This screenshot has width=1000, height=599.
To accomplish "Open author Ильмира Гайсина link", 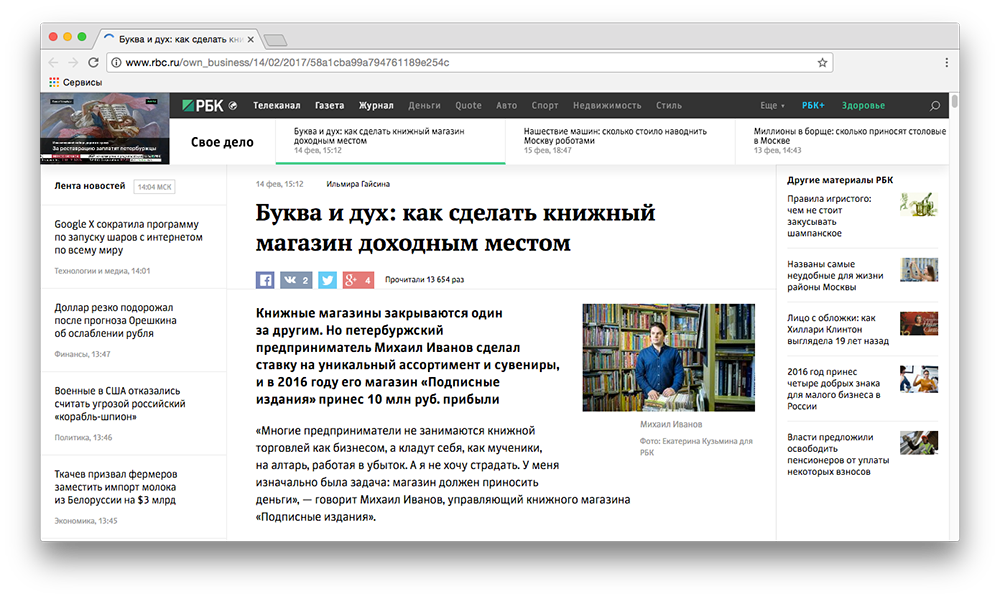I will pyautogui.click(x=358, y=184).
